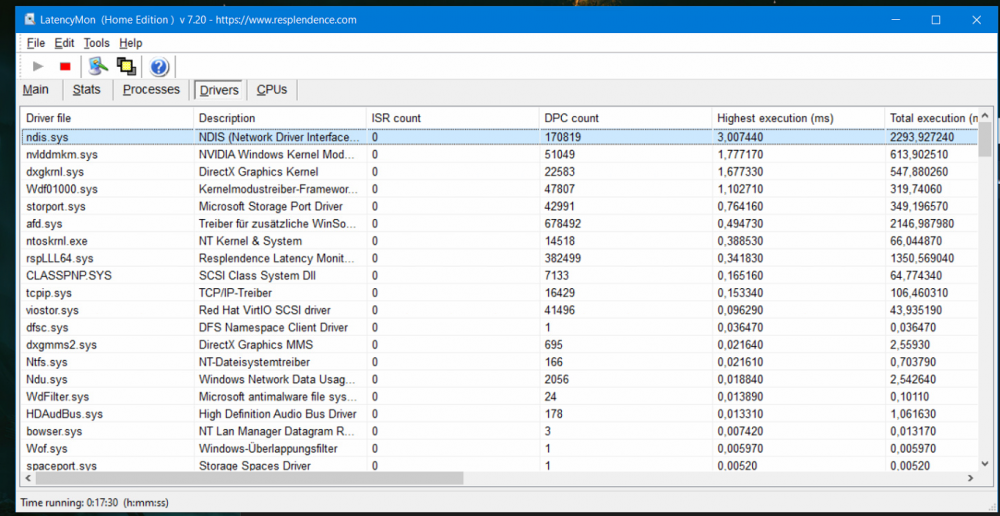Select the ndis.sys driver row
Image resolution: width=1000 pixels, height=516 pixels.
(x=499, y=137)
